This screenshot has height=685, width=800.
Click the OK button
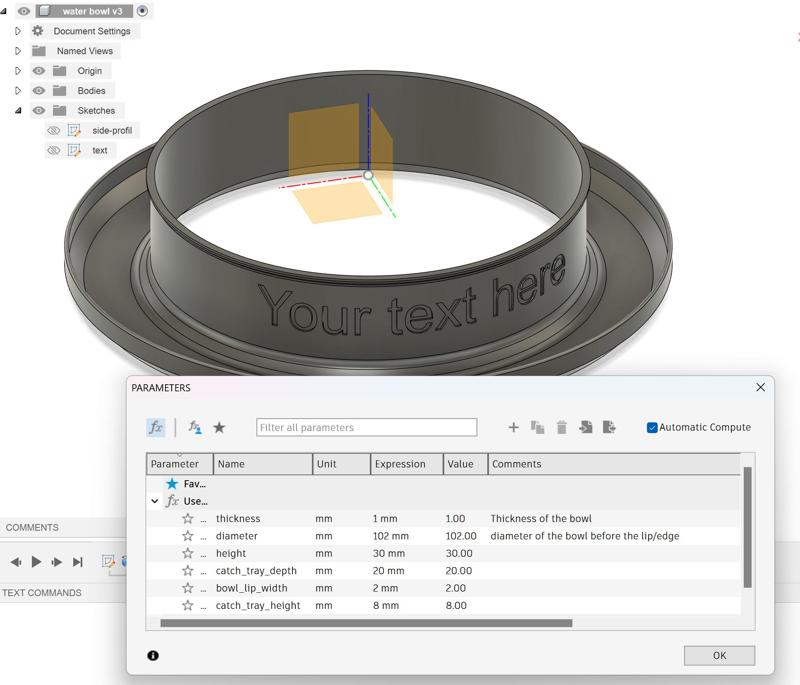point(719,655)
